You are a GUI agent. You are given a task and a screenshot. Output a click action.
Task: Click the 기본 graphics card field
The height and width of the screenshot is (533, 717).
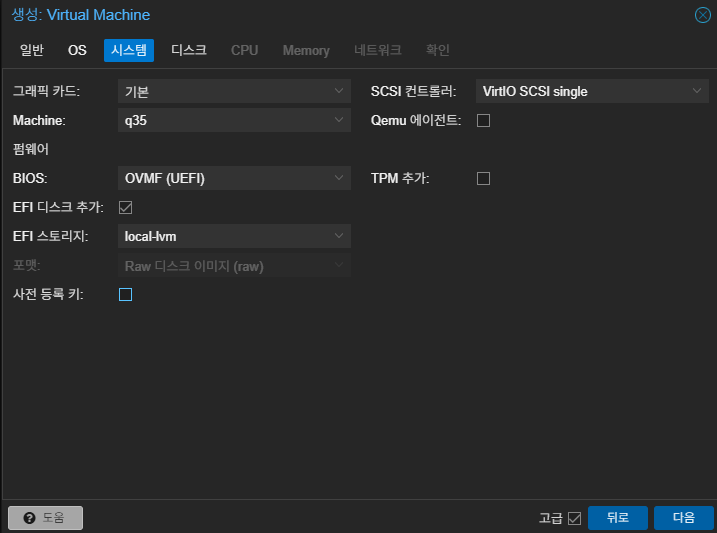click(x=234, y=91)
